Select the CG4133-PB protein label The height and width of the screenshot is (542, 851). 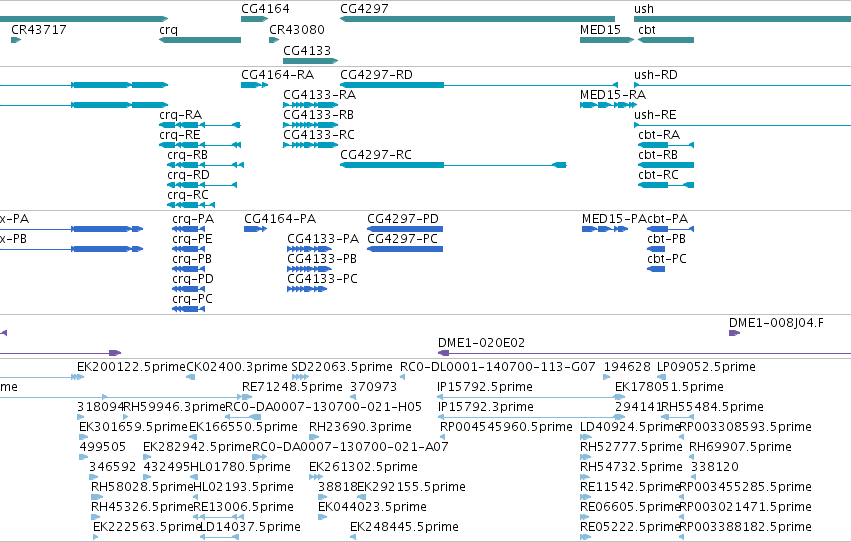click(x=322, y=259)
